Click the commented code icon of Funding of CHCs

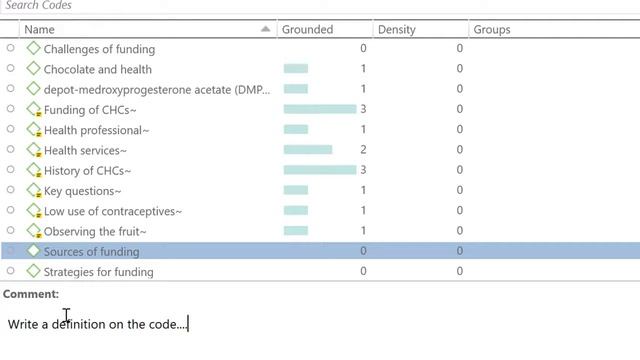point(34,109)
